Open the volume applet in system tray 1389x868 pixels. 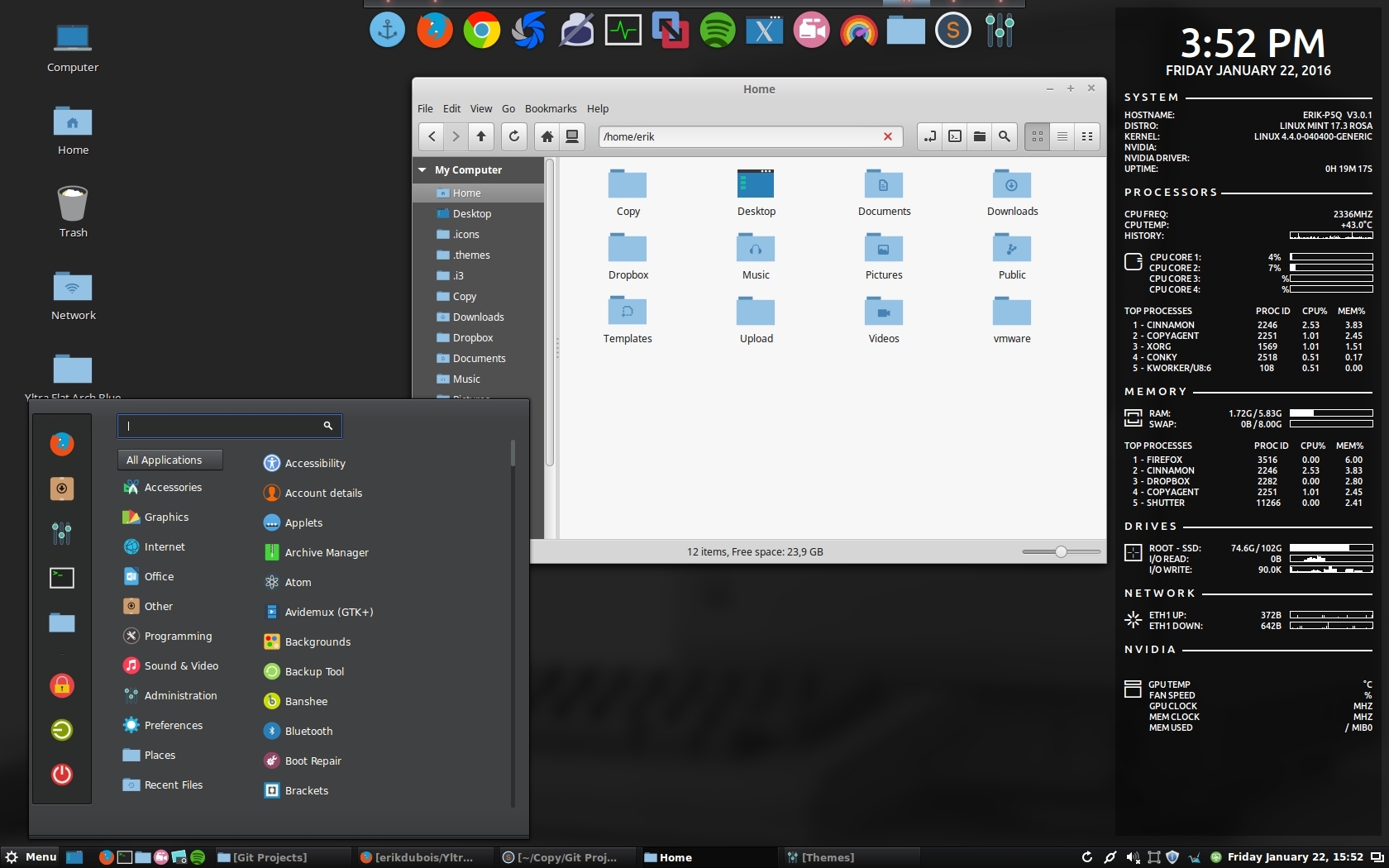click(x=1132, y=857)
